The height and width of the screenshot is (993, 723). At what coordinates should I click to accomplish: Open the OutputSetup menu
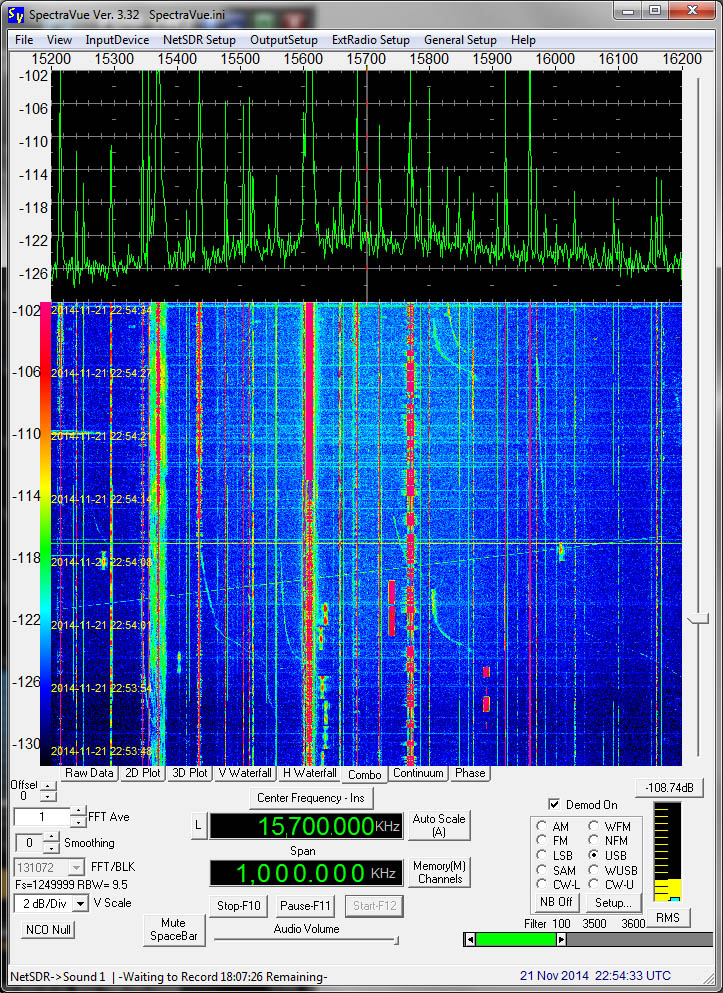click(284, 40)
